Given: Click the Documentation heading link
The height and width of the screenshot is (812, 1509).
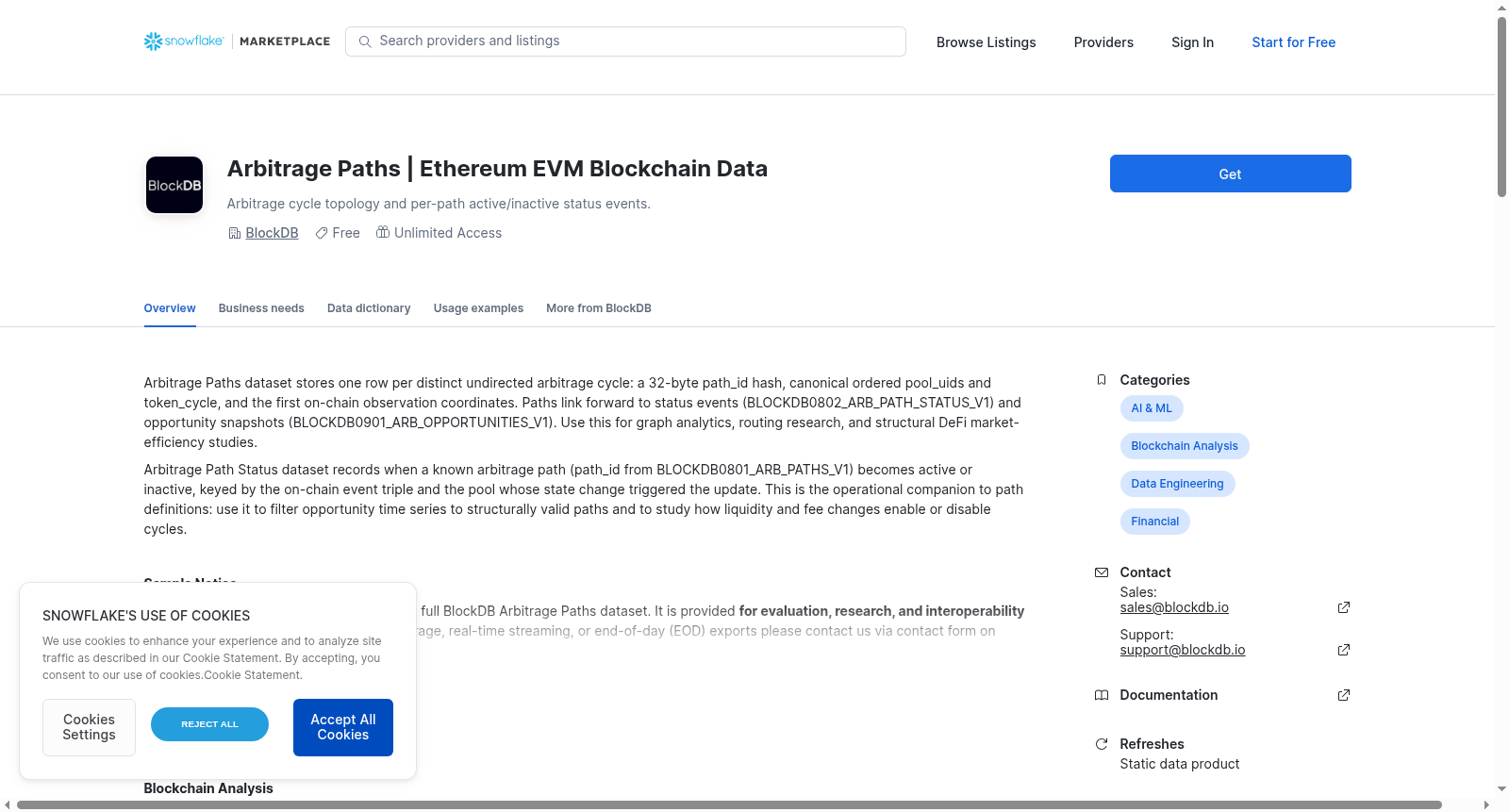Looking at the screenshot, I should (1169, 695).
